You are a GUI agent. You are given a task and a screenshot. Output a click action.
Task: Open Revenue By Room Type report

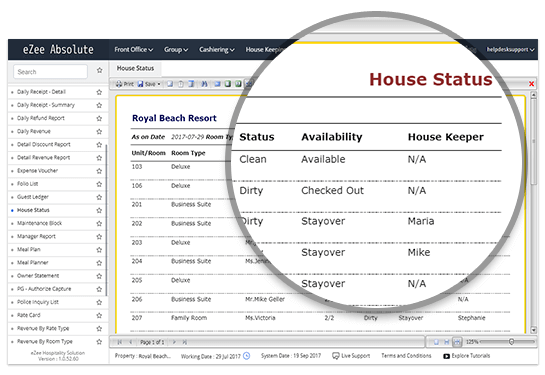tap(45, 341)
